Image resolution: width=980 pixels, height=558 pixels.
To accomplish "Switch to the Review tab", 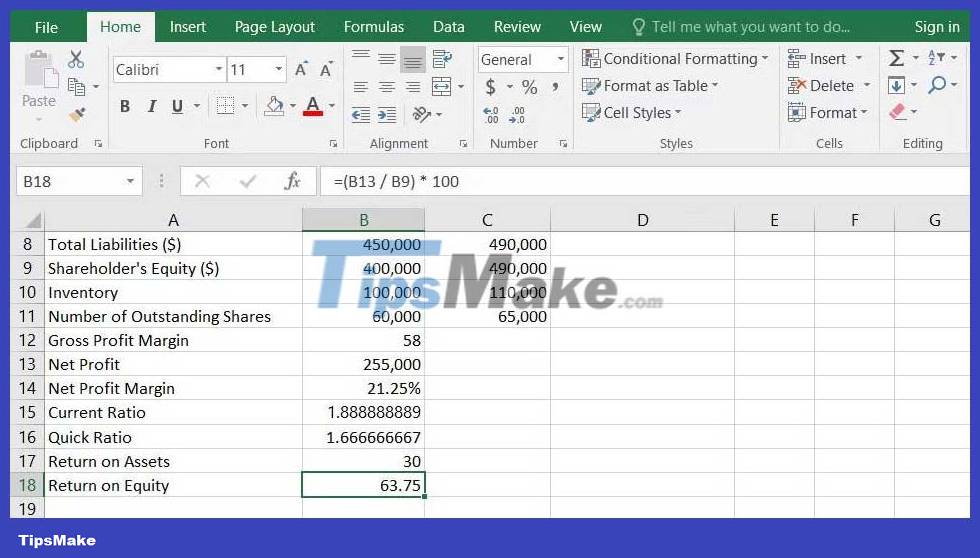I will tap(517, 27).
